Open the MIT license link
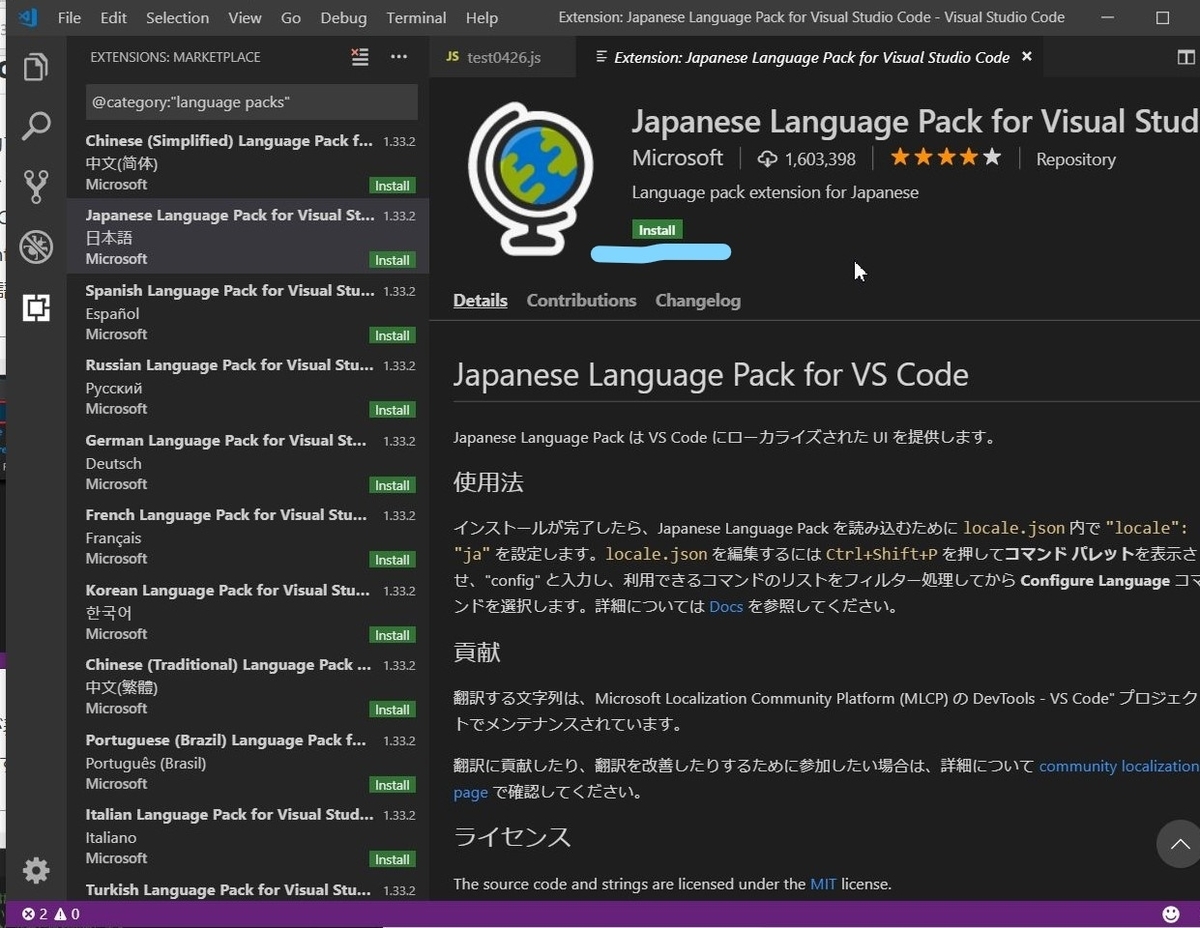Screen dimensions: 1200x928 tap(823, 884)
